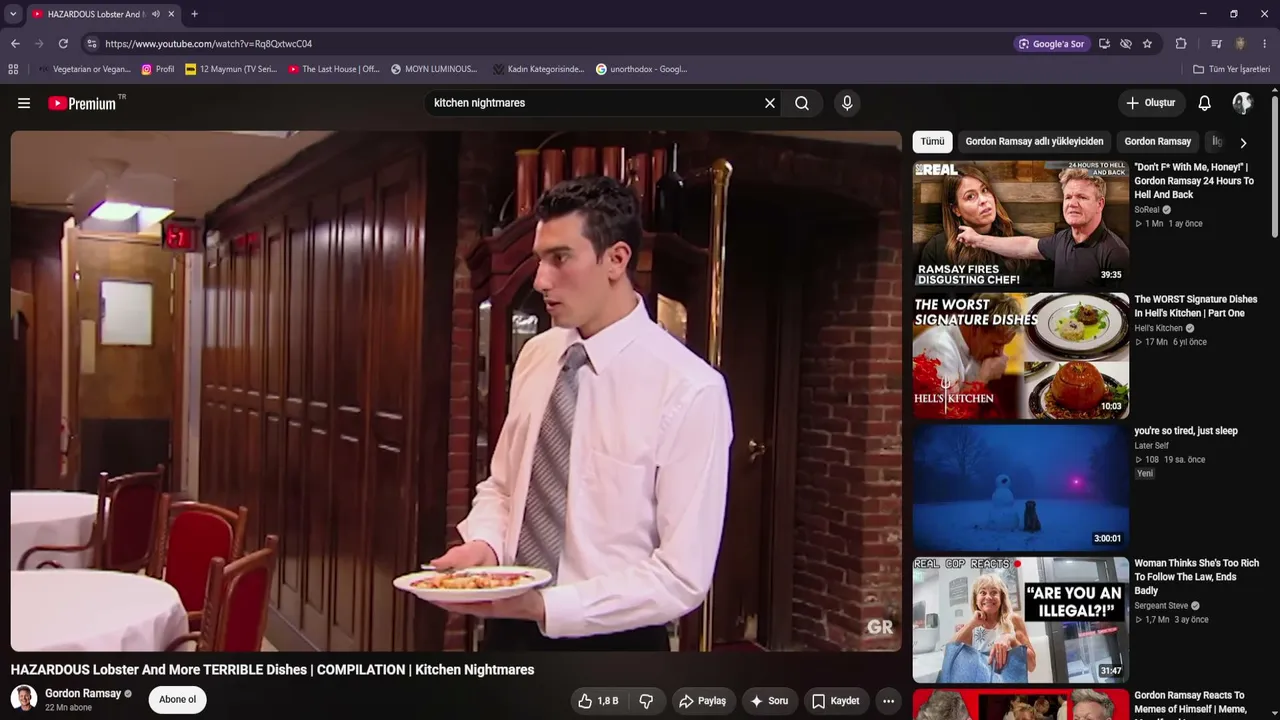Viewport: 1280px width, 720px height.
Task: Mute the tab via its speaker icon
Action: [x=155, y=14]
